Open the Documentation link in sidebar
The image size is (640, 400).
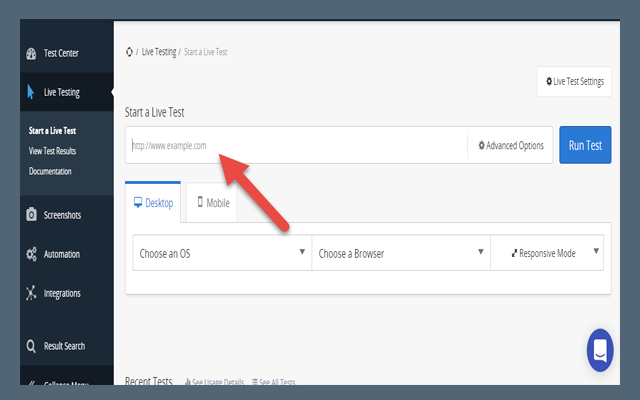[x=50, y=171]
